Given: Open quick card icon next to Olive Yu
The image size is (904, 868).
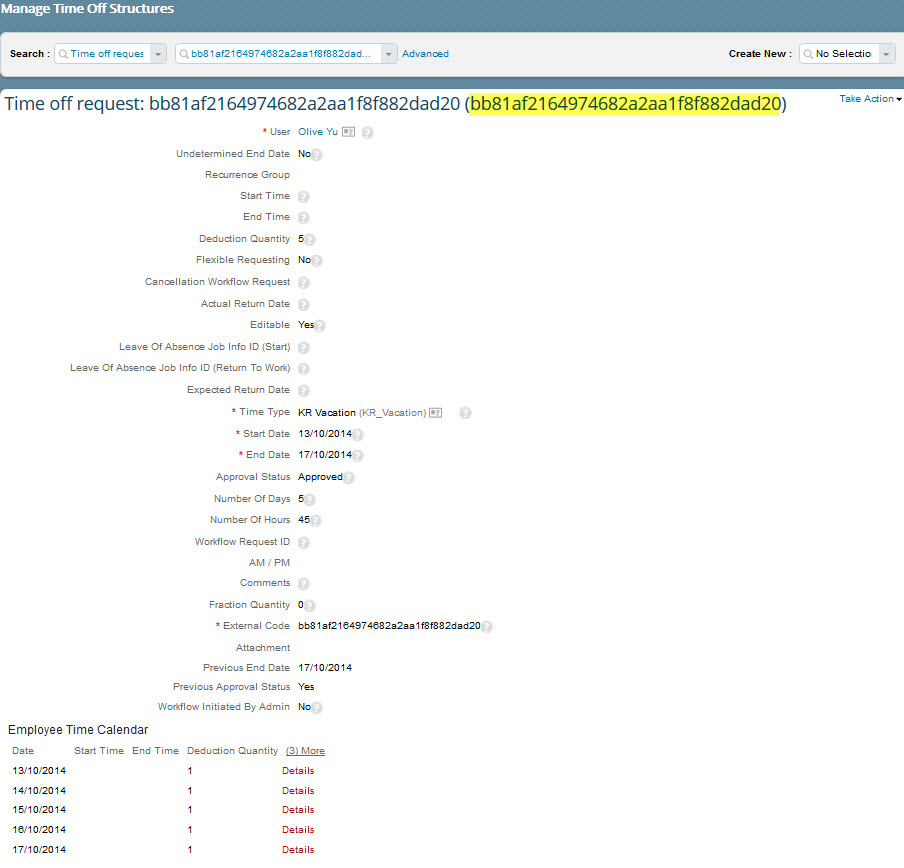Looking at the screenshot, I should [x=348, y=132].
